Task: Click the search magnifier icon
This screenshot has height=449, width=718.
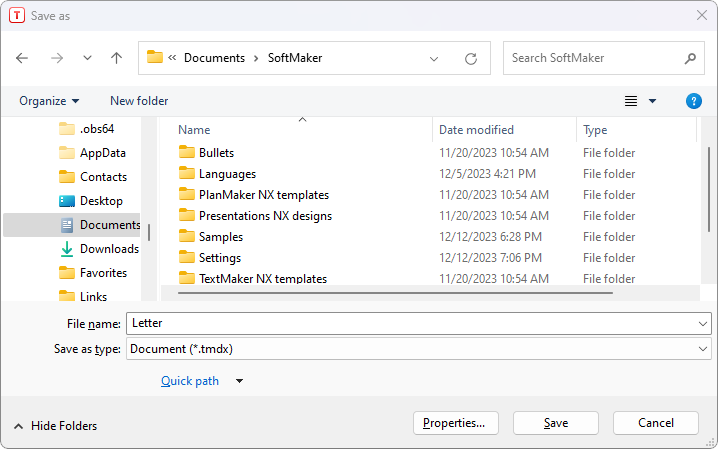Action: [690, 58]
